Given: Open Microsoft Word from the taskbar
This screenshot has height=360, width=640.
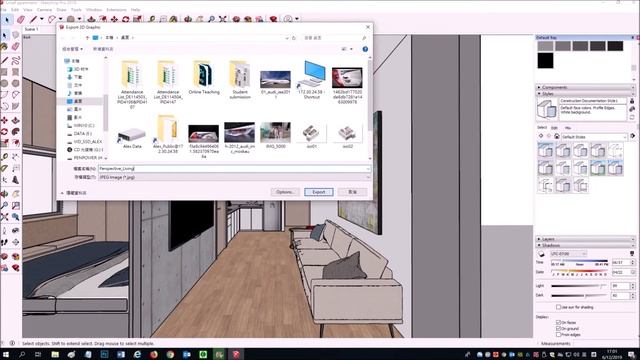Looking at the screenshot, I should pos(121,355).
